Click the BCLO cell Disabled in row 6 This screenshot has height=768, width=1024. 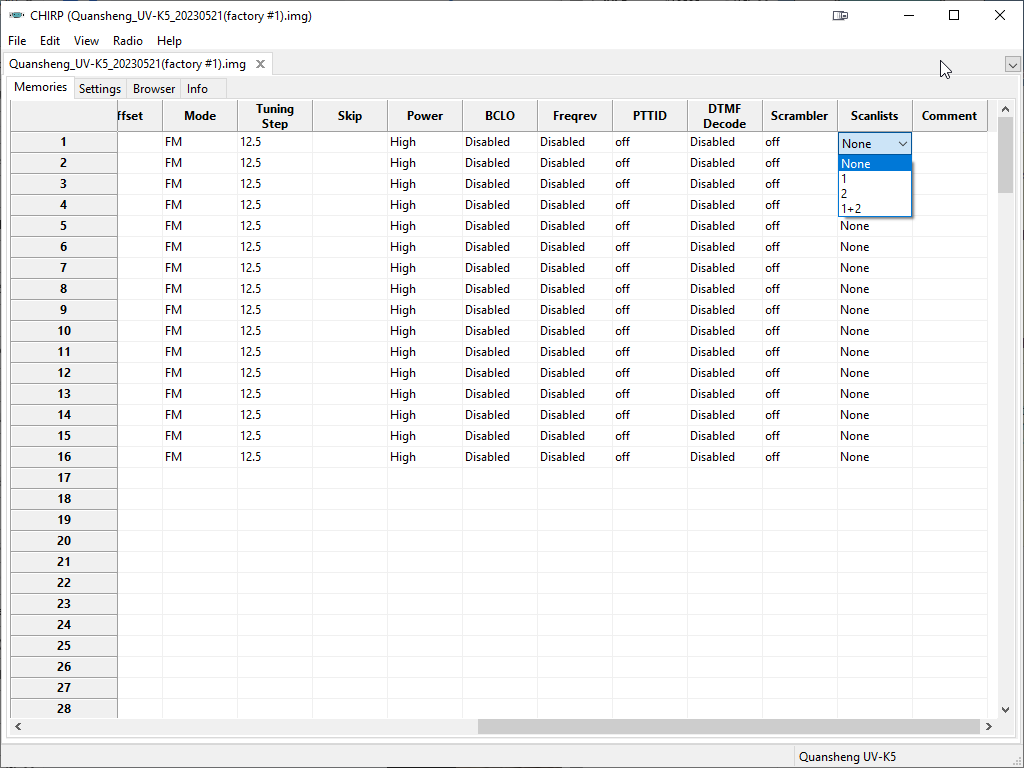[500, 247]
